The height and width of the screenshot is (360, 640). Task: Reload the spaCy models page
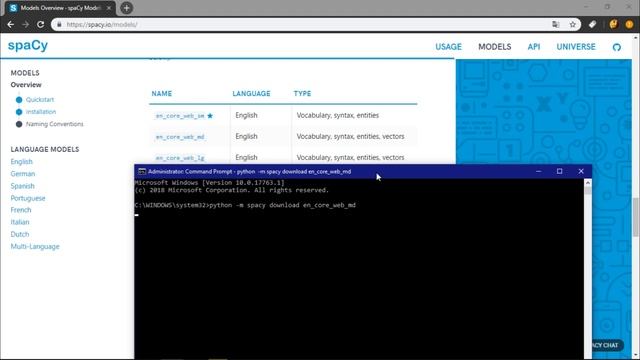click(40, 24)
